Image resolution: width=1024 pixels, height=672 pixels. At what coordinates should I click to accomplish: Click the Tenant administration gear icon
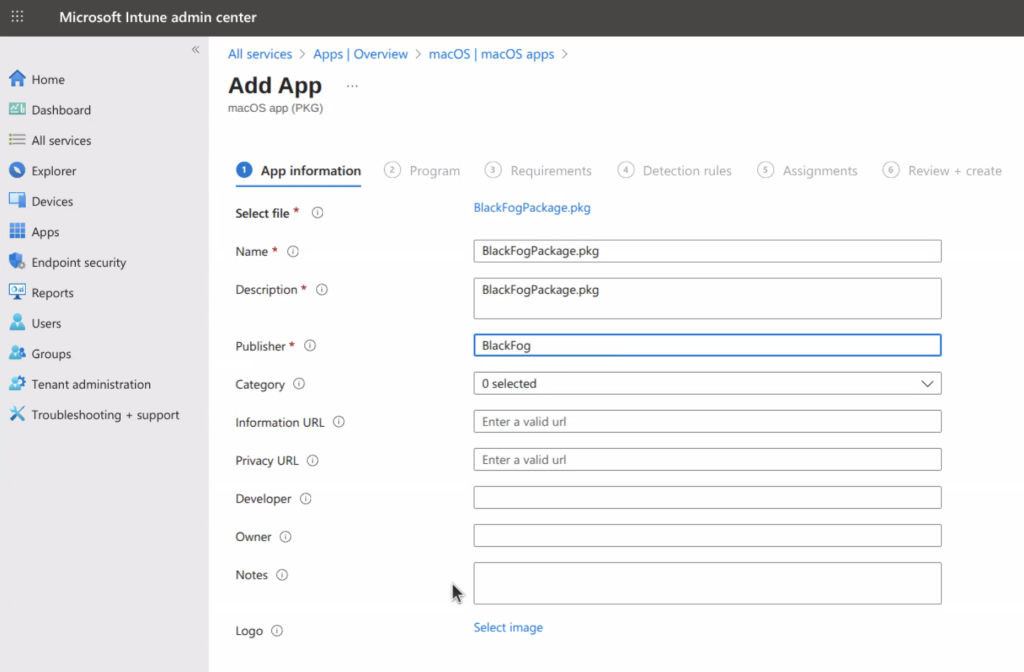[x=18, y=383]
